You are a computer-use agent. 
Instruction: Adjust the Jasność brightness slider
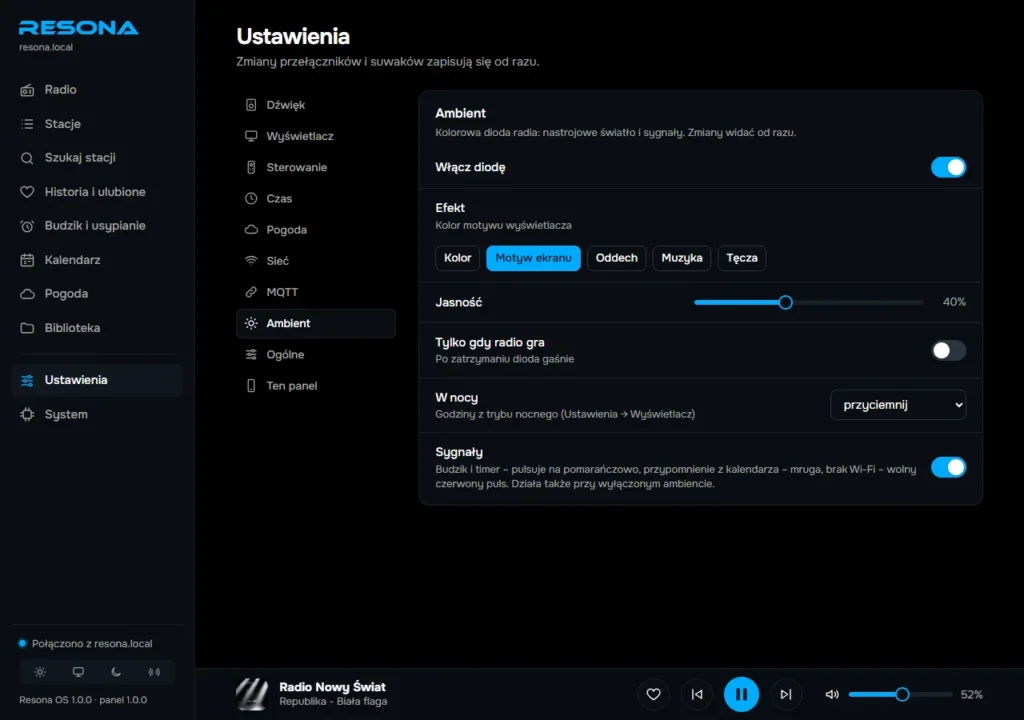tap(808, 303)
